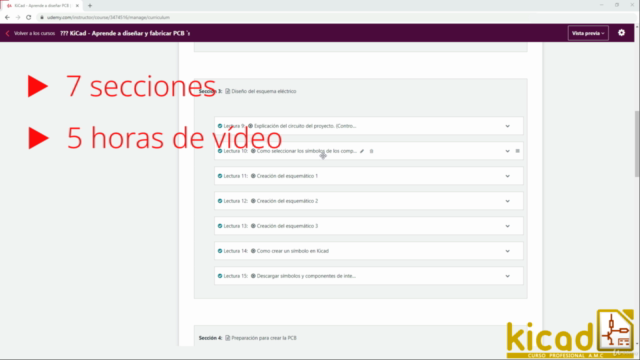Click the Lectura 12 green check icon
640x360 pixels.
[x=220, y=201]
